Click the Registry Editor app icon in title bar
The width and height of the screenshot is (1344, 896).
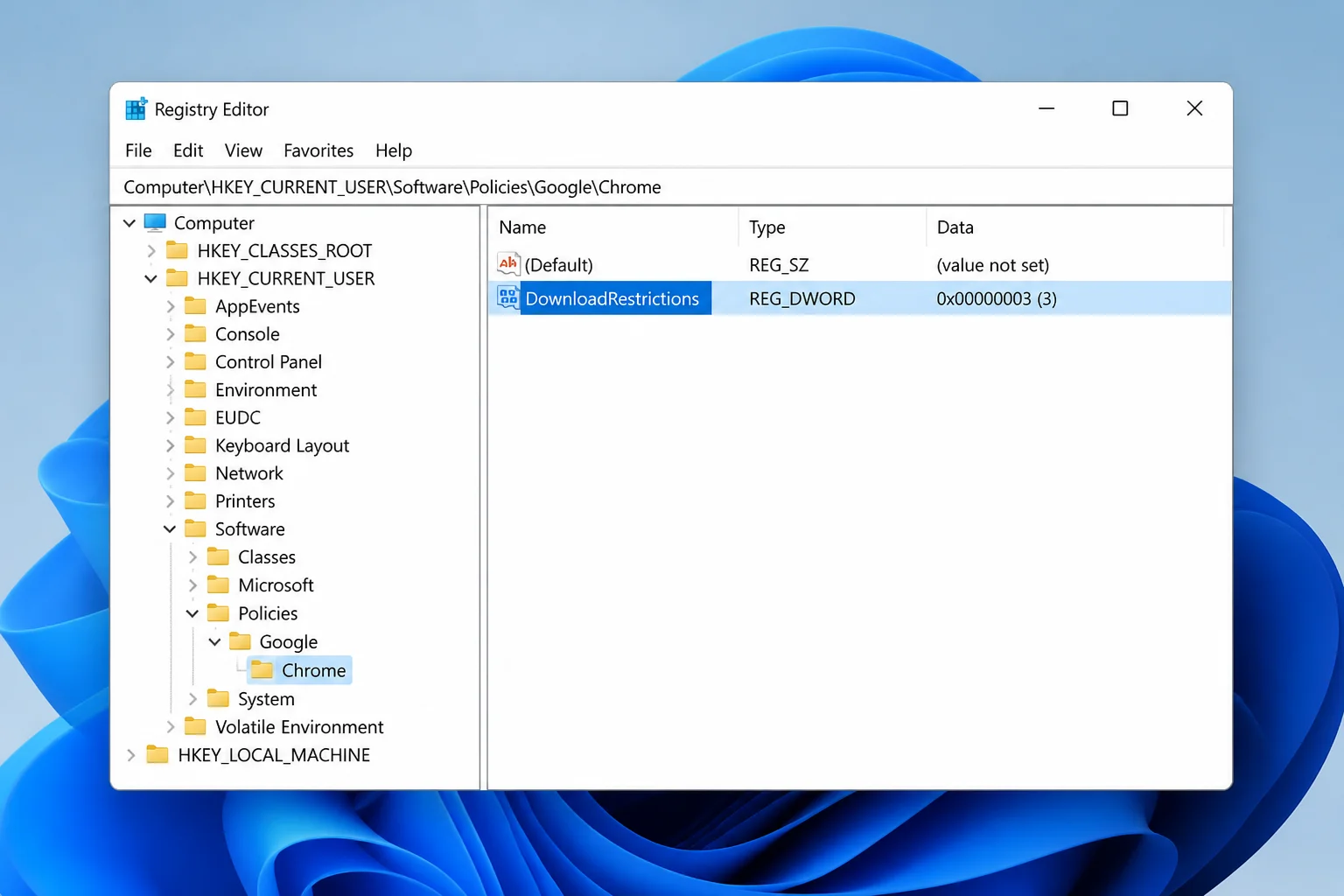tap(136, 108)
